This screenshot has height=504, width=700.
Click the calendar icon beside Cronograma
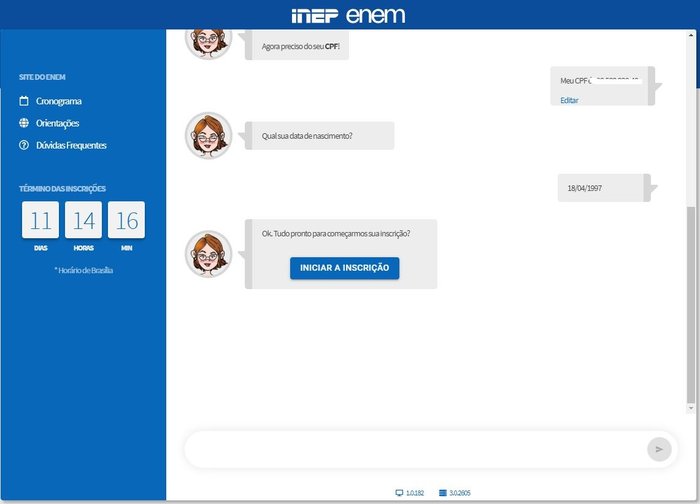click(x=24, y=101)
